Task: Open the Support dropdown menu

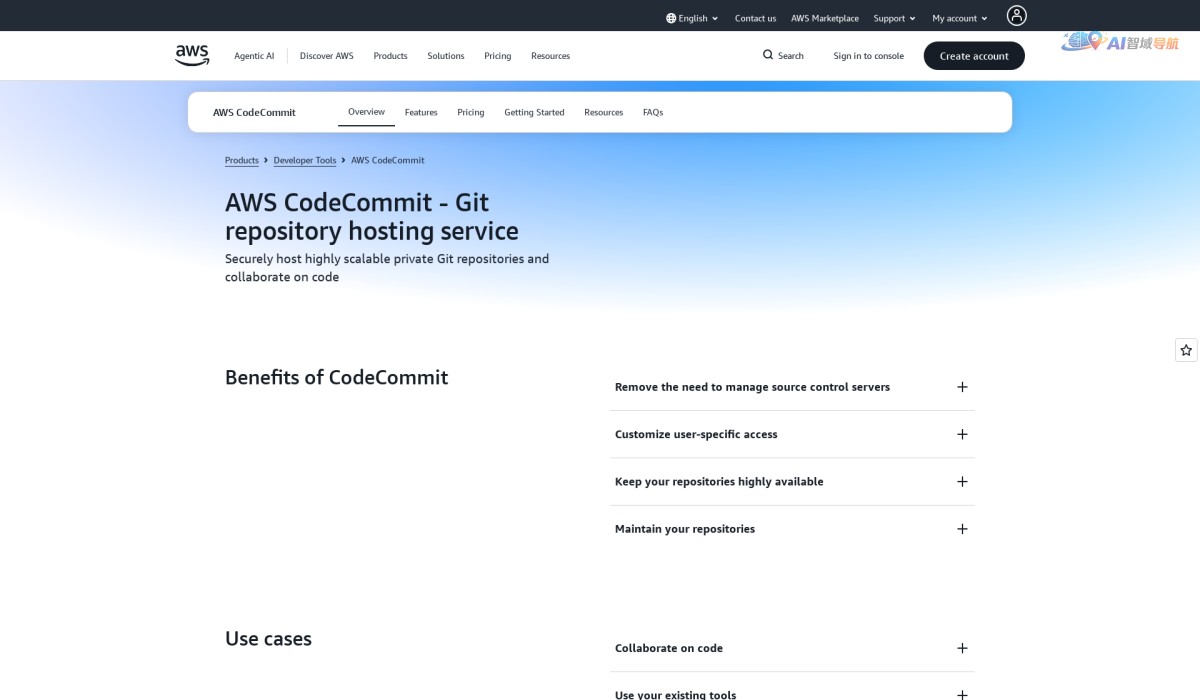Action: pos(894,18)
